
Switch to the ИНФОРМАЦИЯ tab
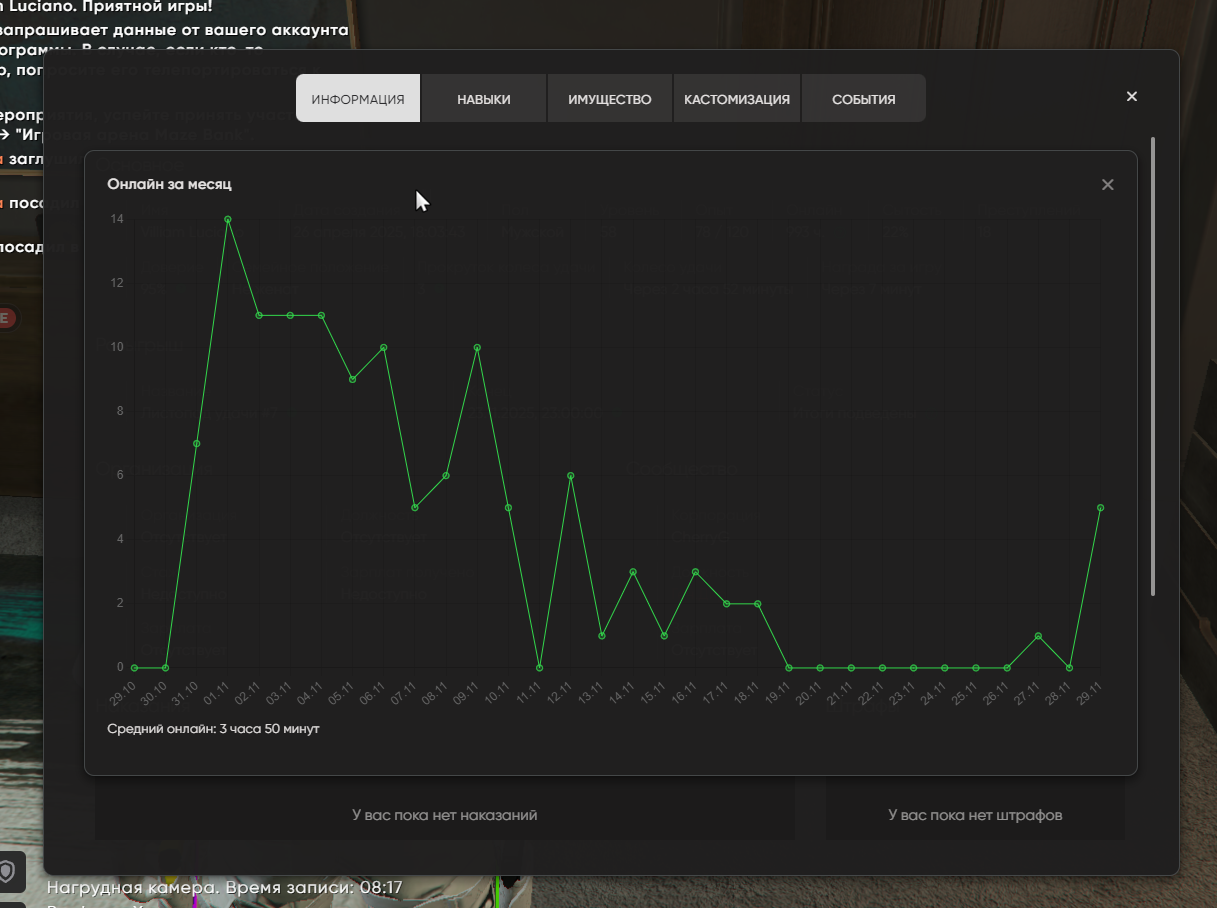[358, 99]
